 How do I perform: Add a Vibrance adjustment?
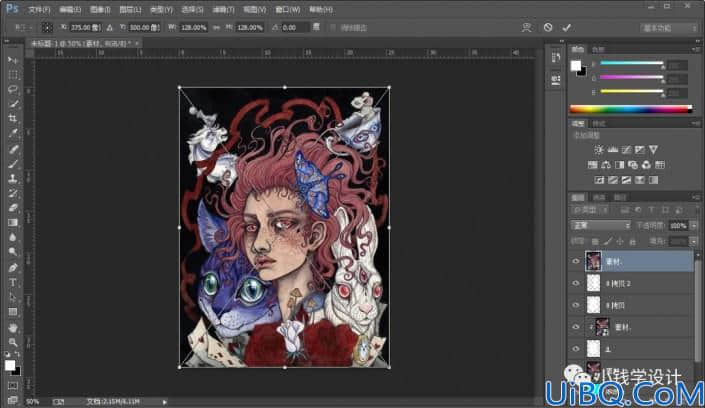pos(653,150)
